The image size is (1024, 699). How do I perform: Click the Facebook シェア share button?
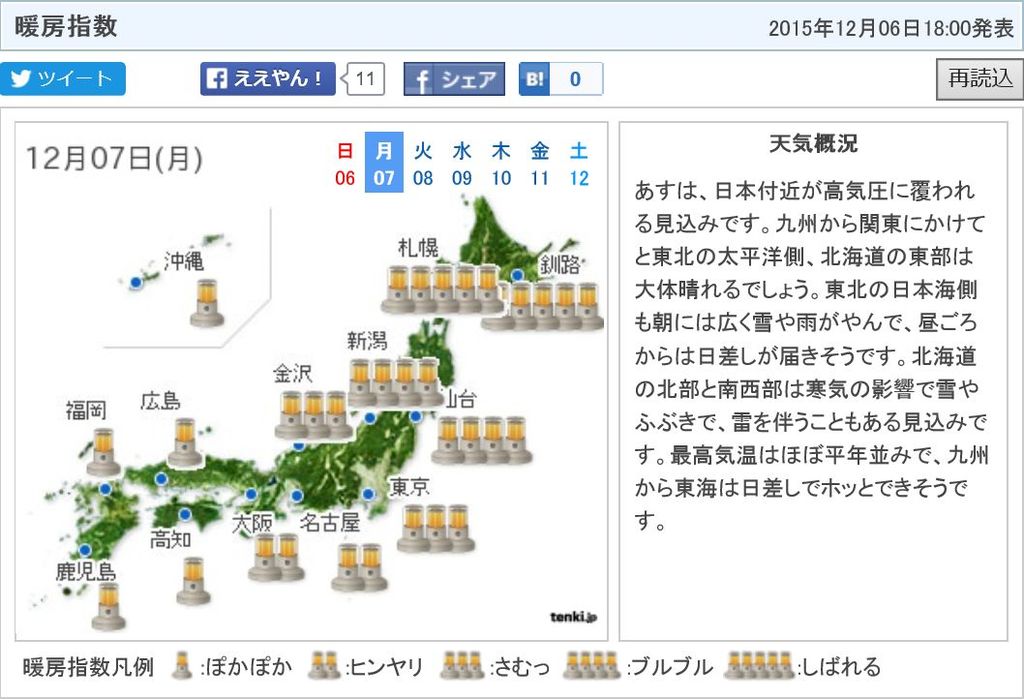(454, 79)
